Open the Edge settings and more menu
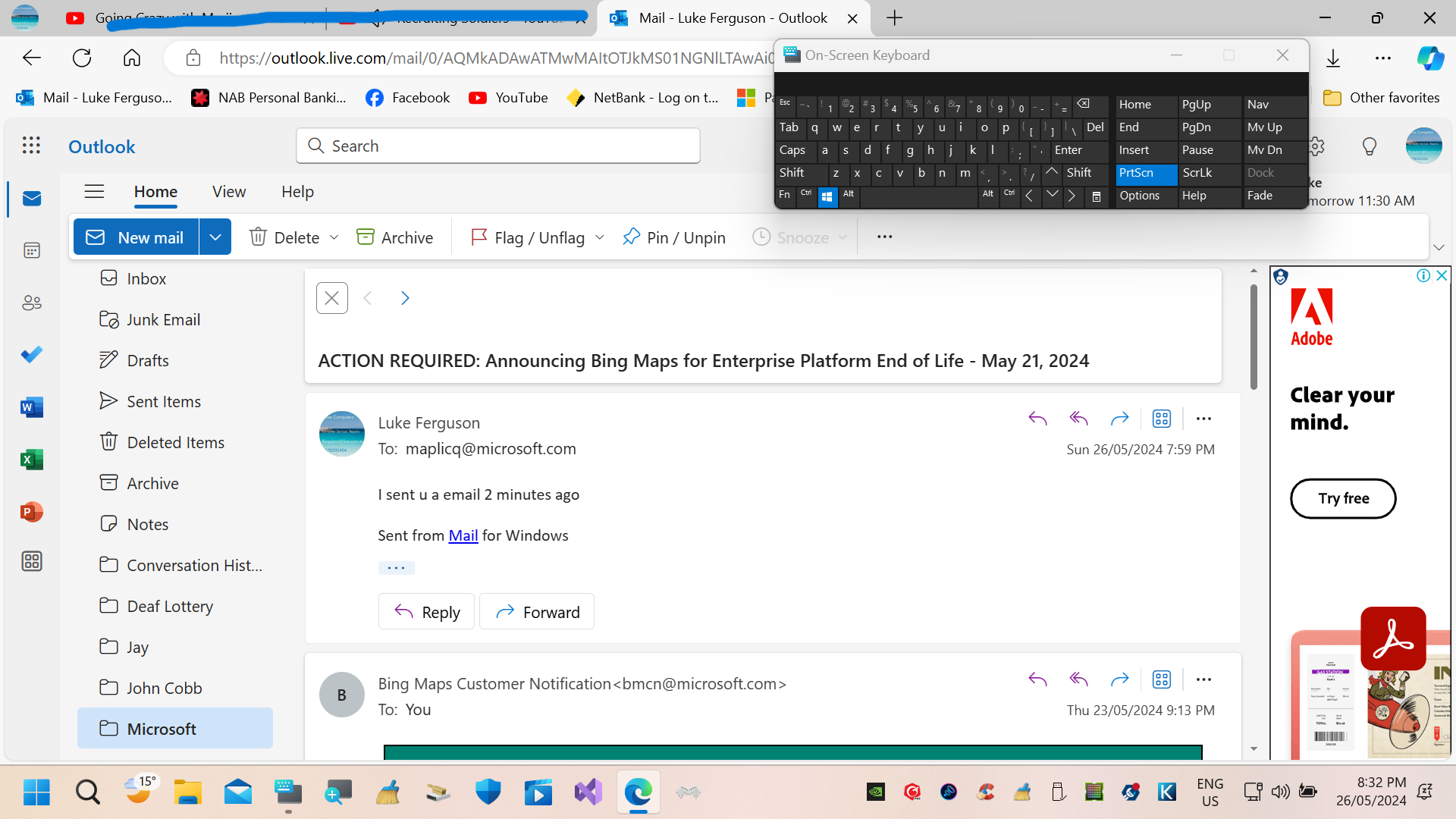This screenshot has width=1456, height=819. click(1383, 58)
